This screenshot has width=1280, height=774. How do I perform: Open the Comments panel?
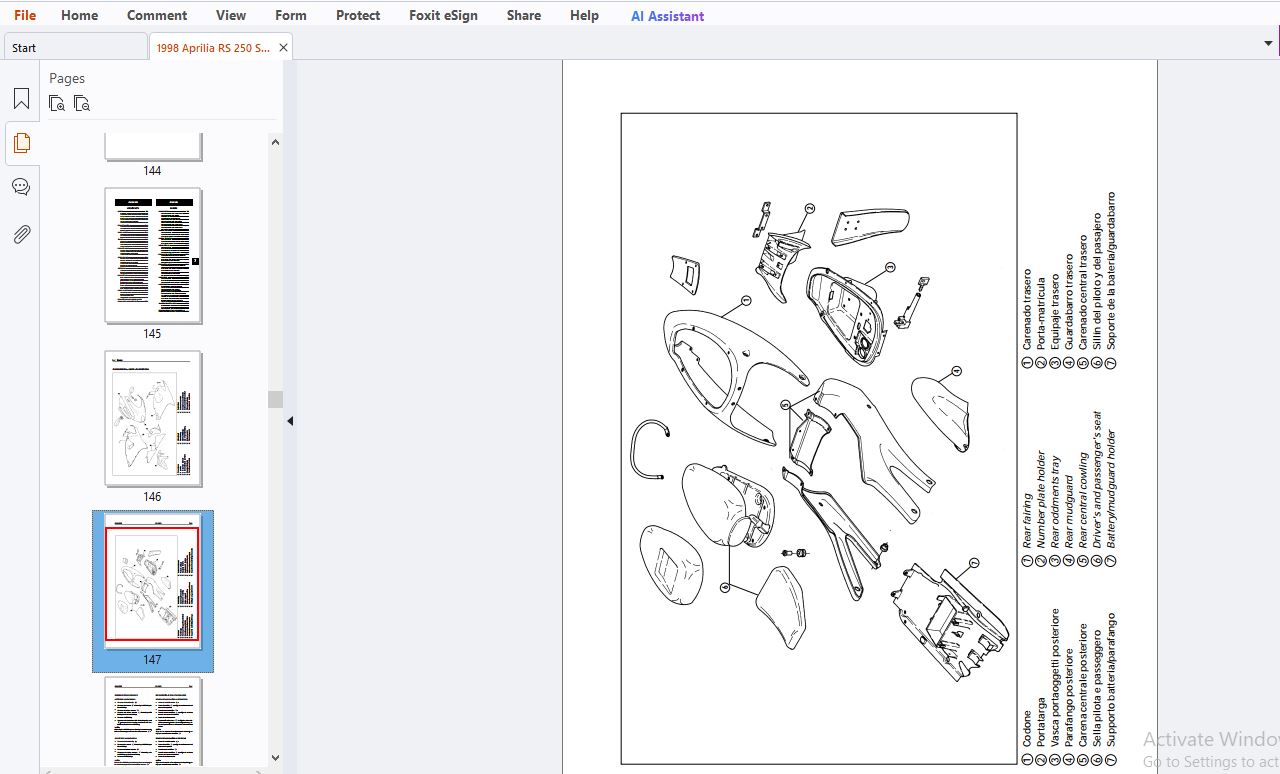click(x=21, y=187)
